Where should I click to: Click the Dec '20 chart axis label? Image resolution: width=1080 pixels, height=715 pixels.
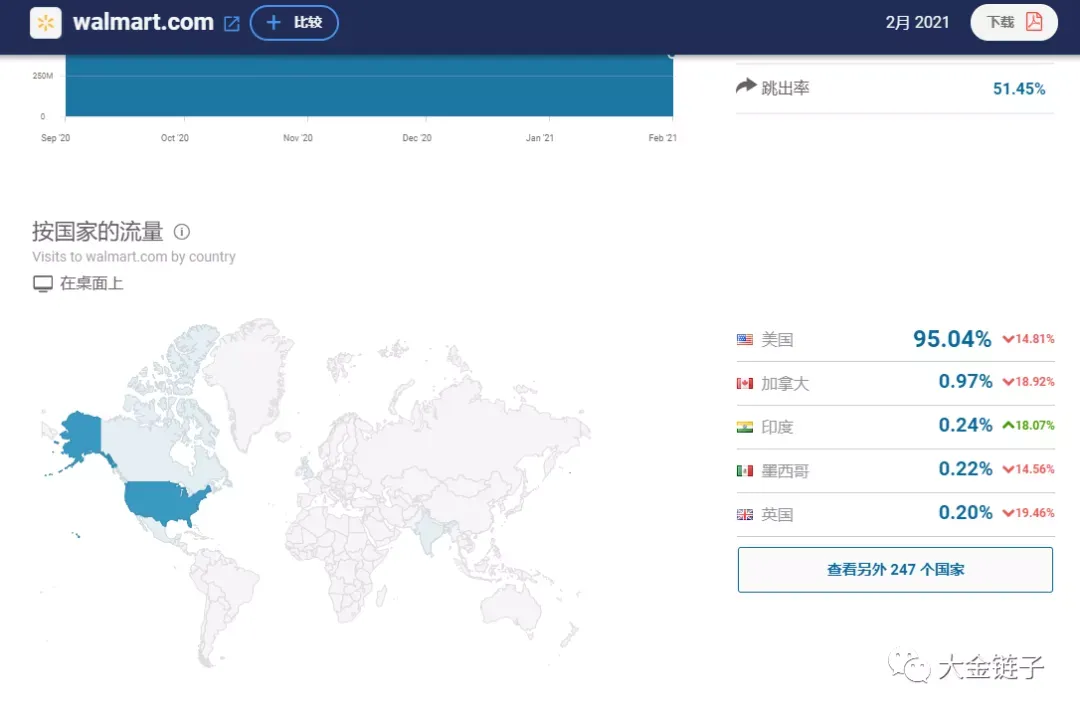pos(417,138)
